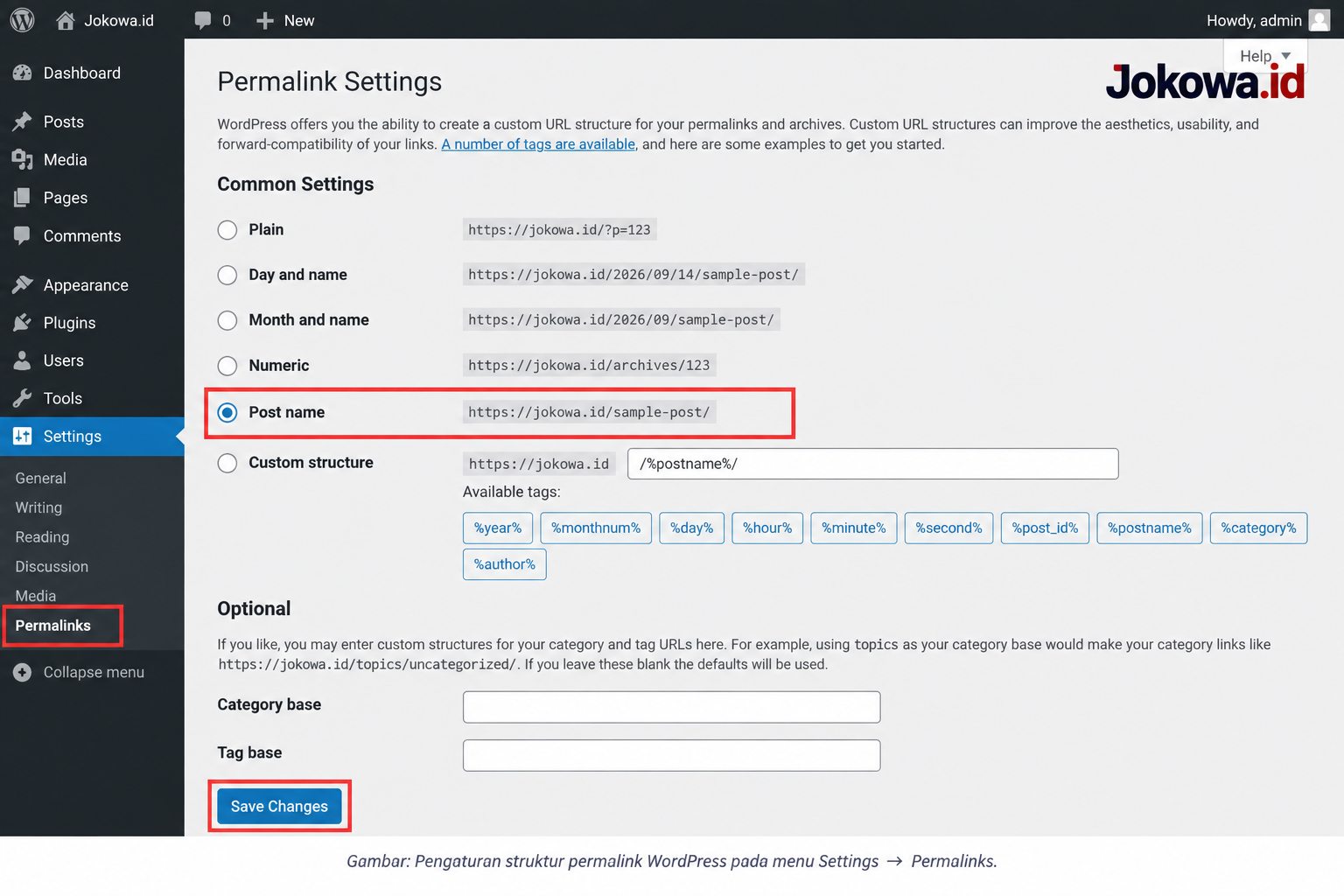
Task: Click the https://jokowa.id/sample-post/ example URL
Action: 589,412
